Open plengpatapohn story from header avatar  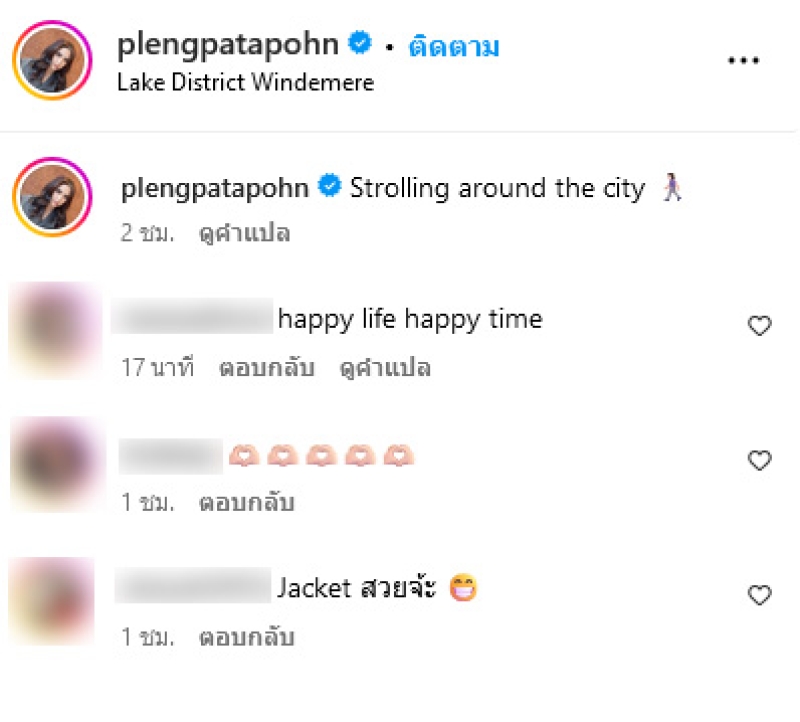click(x=52, y=60)
